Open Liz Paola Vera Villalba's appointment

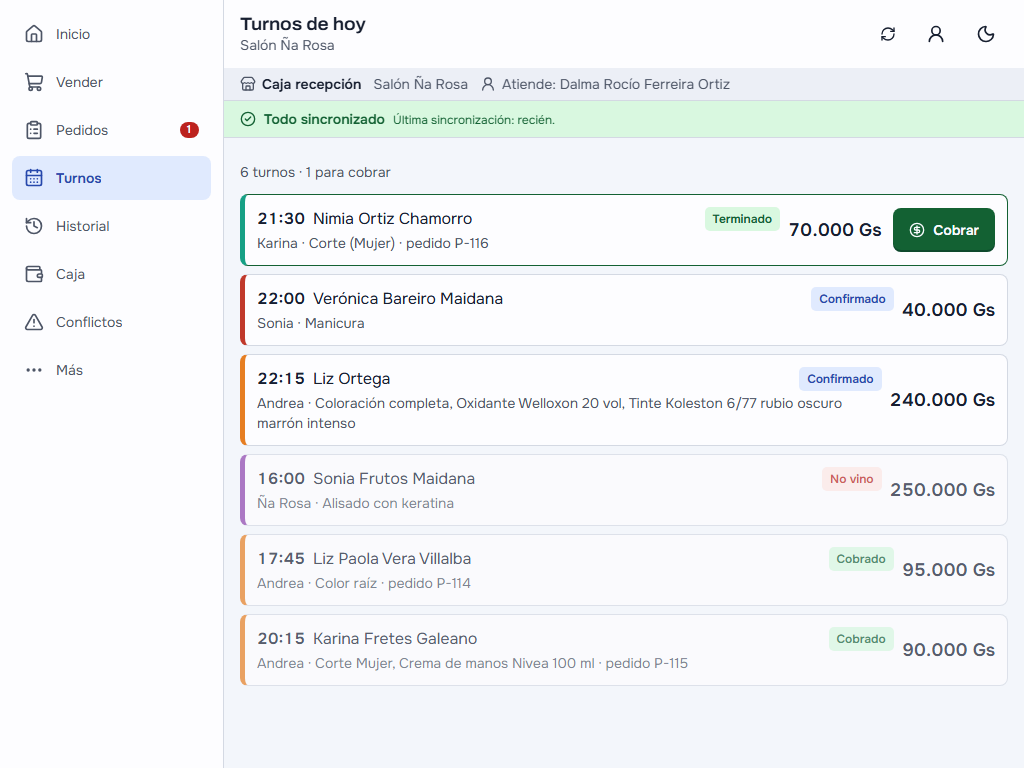pyautogui.click(x=624, y=570)
